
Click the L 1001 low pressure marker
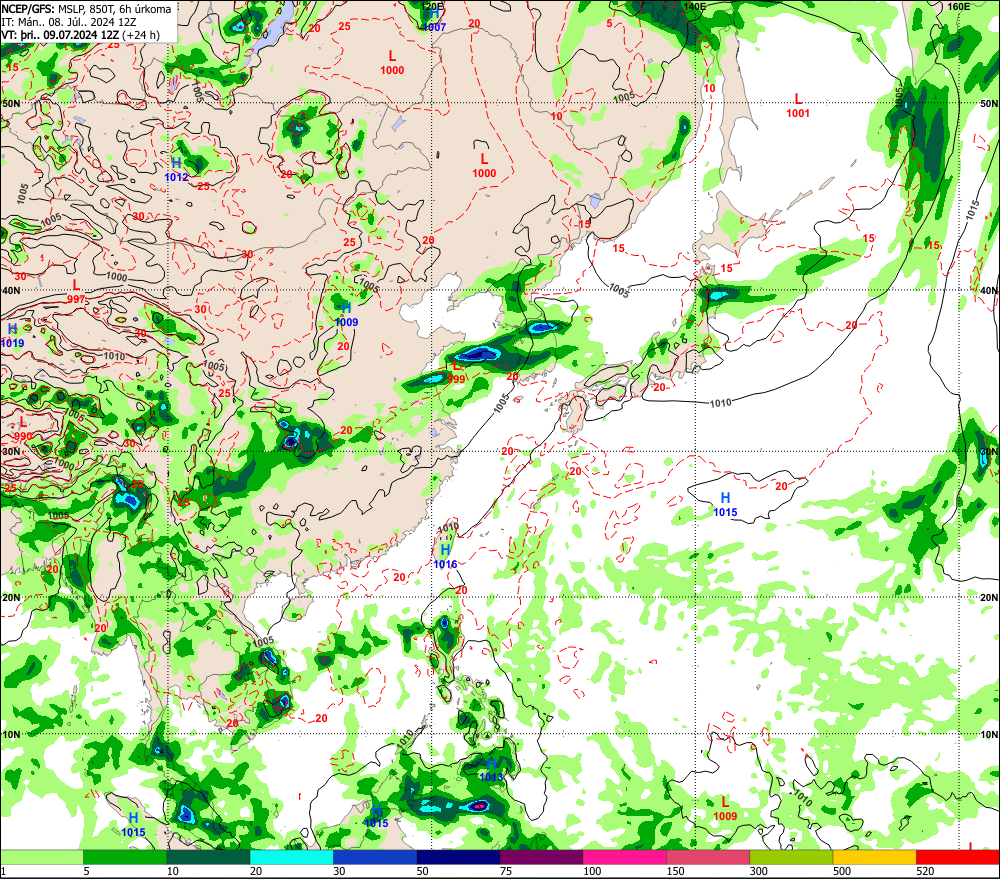coord(798,106)
